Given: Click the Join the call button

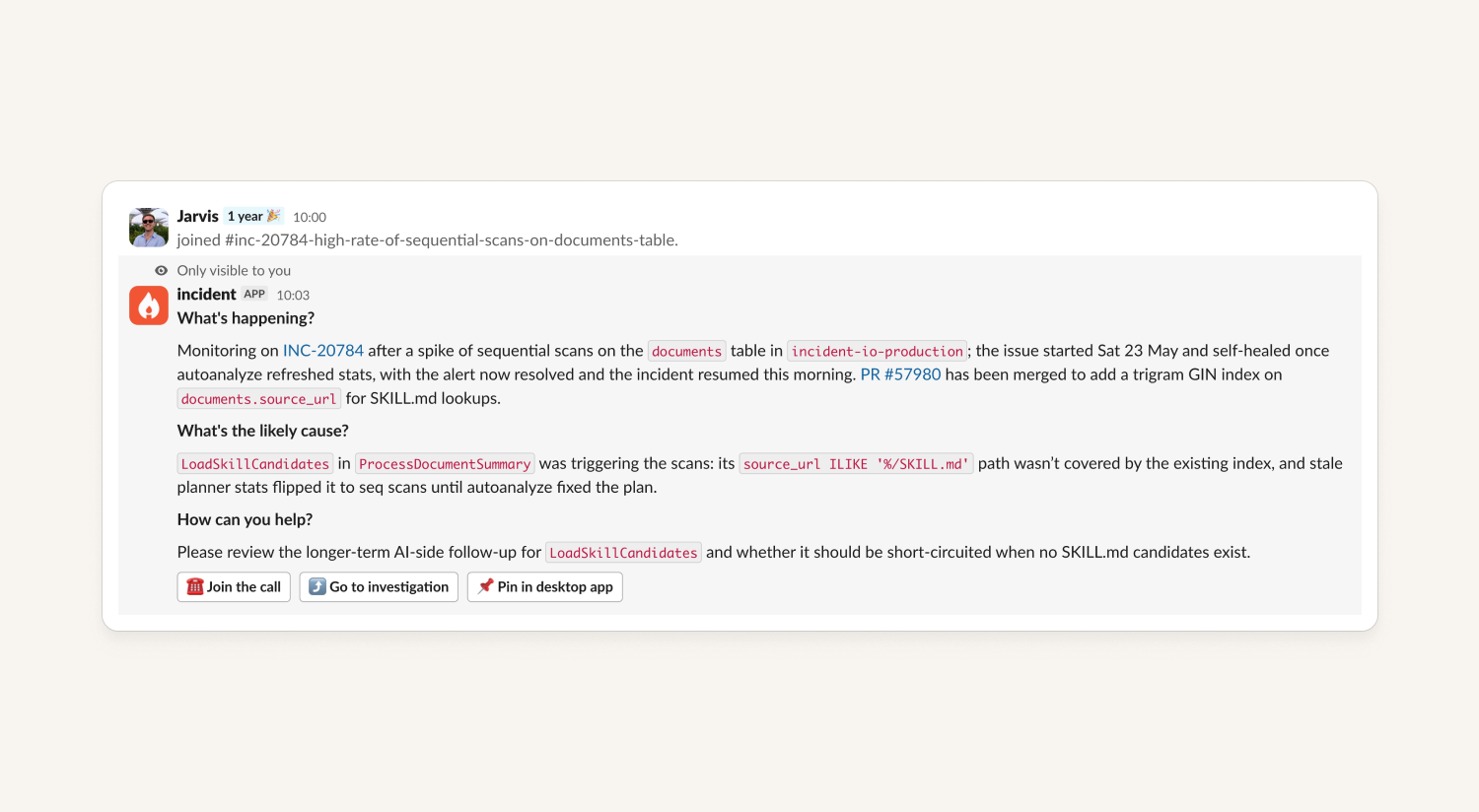Looking at the screenshot, I should (x=234, y=586).
